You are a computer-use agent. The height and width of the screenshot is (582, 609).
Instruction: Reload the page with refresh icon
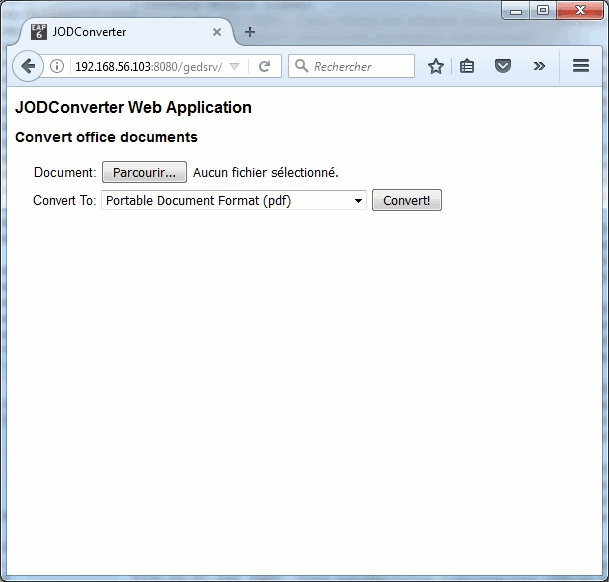[265, 67]
